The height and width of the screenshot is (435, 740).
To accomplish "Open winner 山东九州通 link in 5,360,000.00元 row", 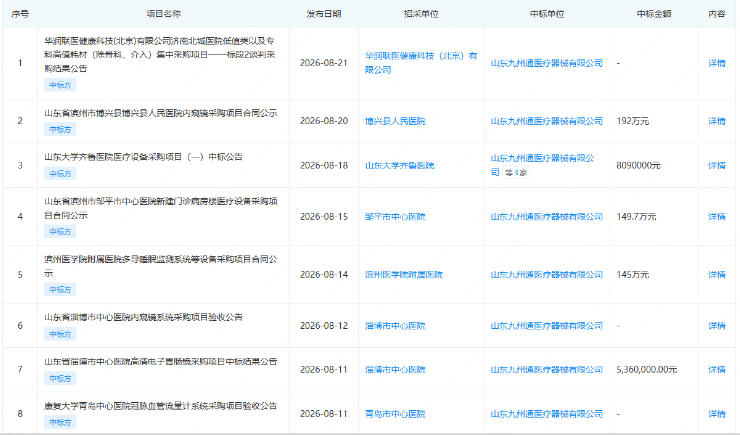I will [x=547, y=370].
